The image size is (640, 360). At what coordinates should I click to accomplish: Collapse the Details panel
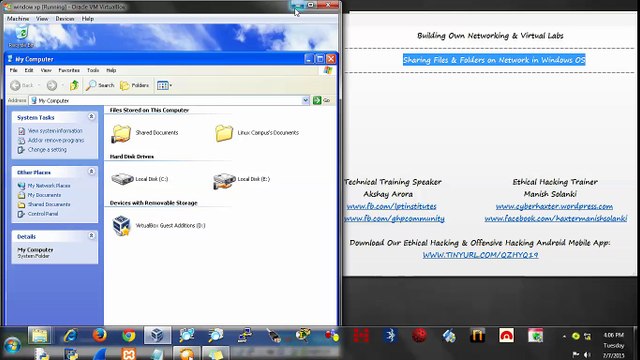91,236
